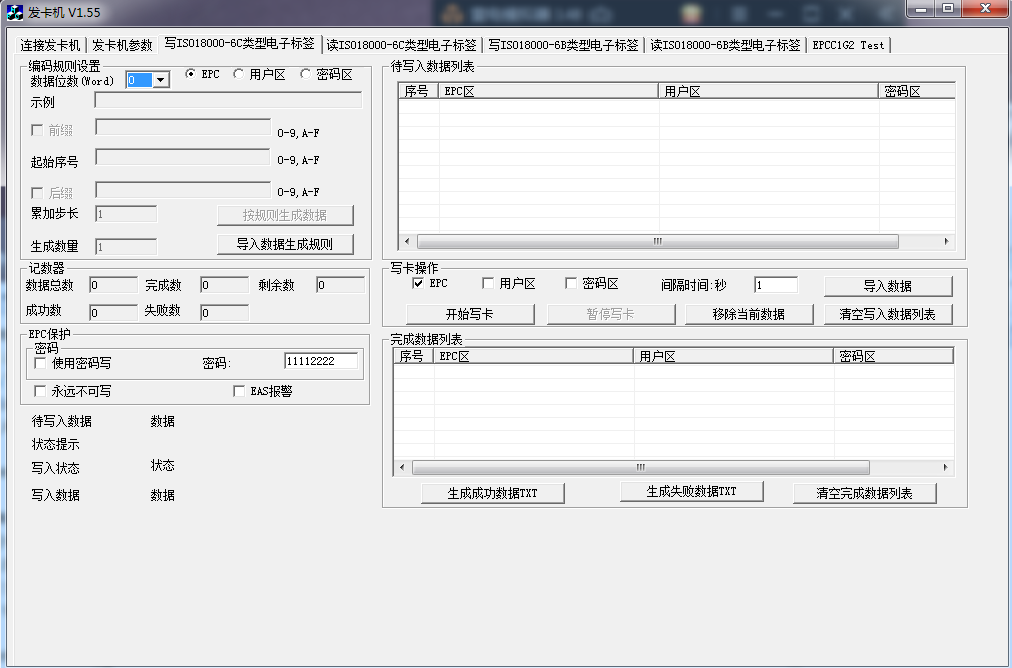Click the 待写入数据 label text
The width and height of the screenshot is (1012, 668).
pos(62,421)
